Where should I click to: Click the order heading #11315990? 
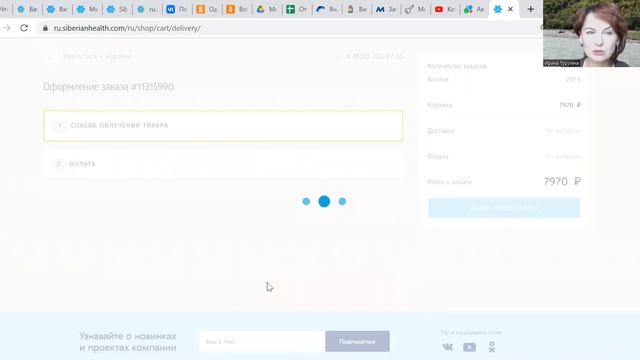coord(109,87)
